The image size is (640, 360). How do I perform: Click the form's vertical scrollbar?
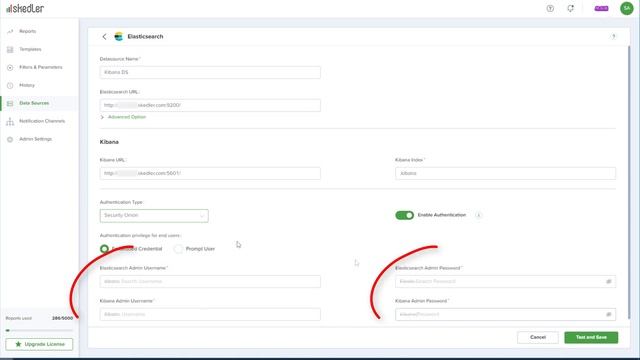pos(629,182)
